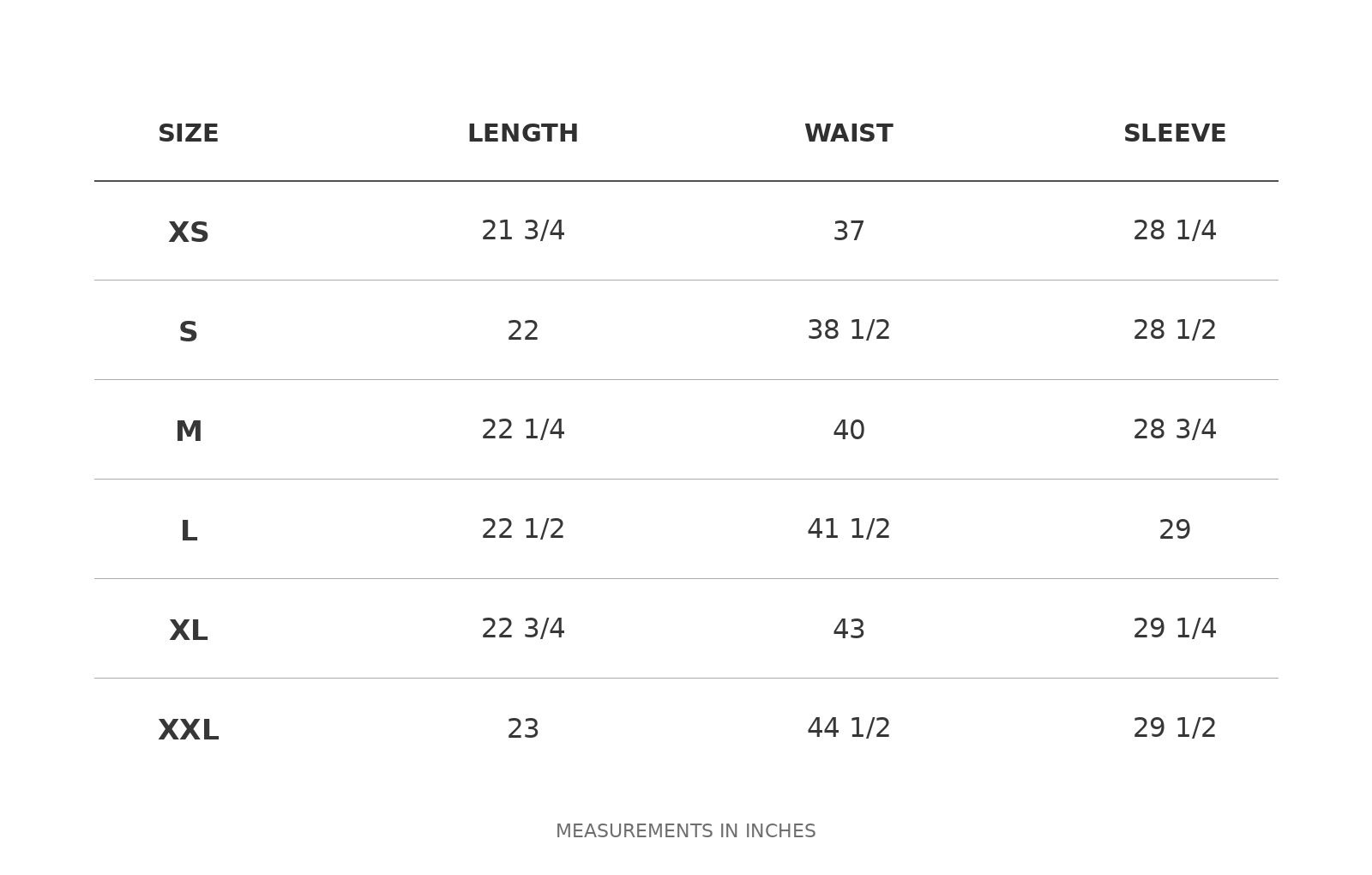Select the S size row label
1372x875 pixels.
[x=189, y=332]
